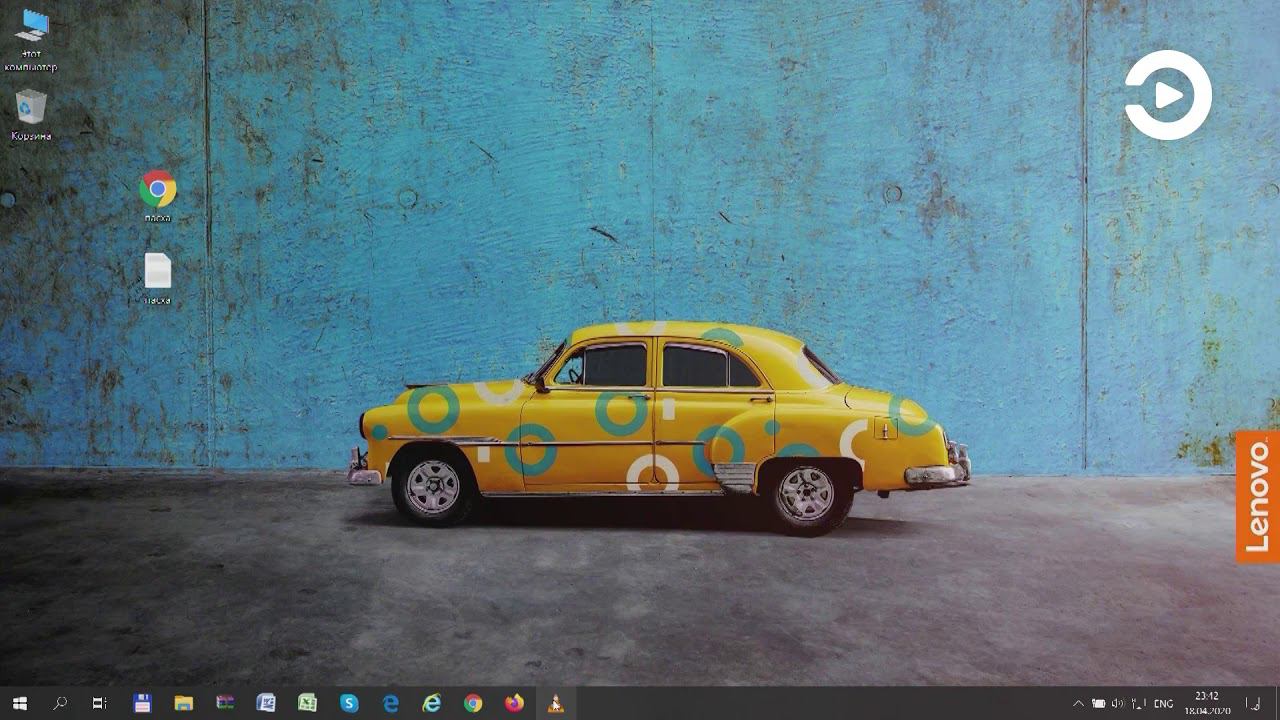Open the Action Center notifications panel
The image size is (1280, 720).
tap(1253, 704)
